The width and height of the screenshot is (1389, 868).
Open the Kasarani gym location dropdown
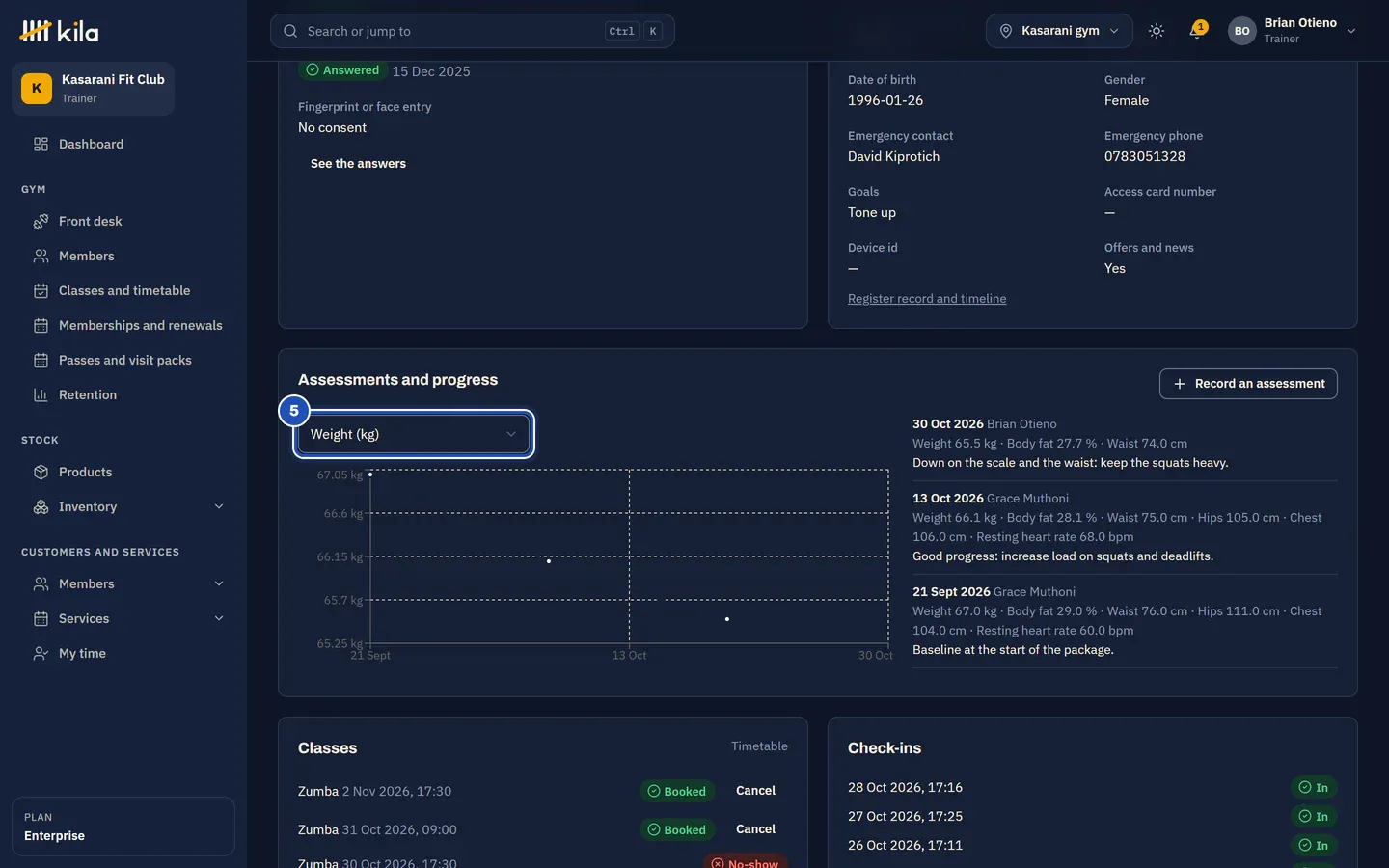point(1059,31)
